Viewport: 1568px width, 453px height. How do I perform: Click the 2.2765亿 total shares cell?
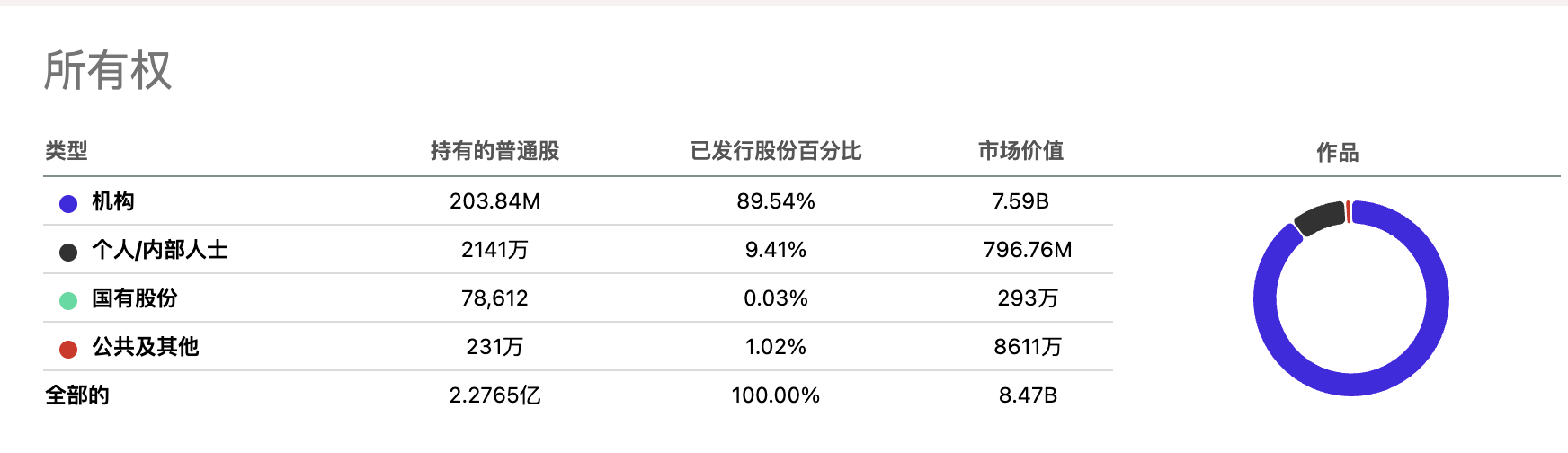click(494, 395)
